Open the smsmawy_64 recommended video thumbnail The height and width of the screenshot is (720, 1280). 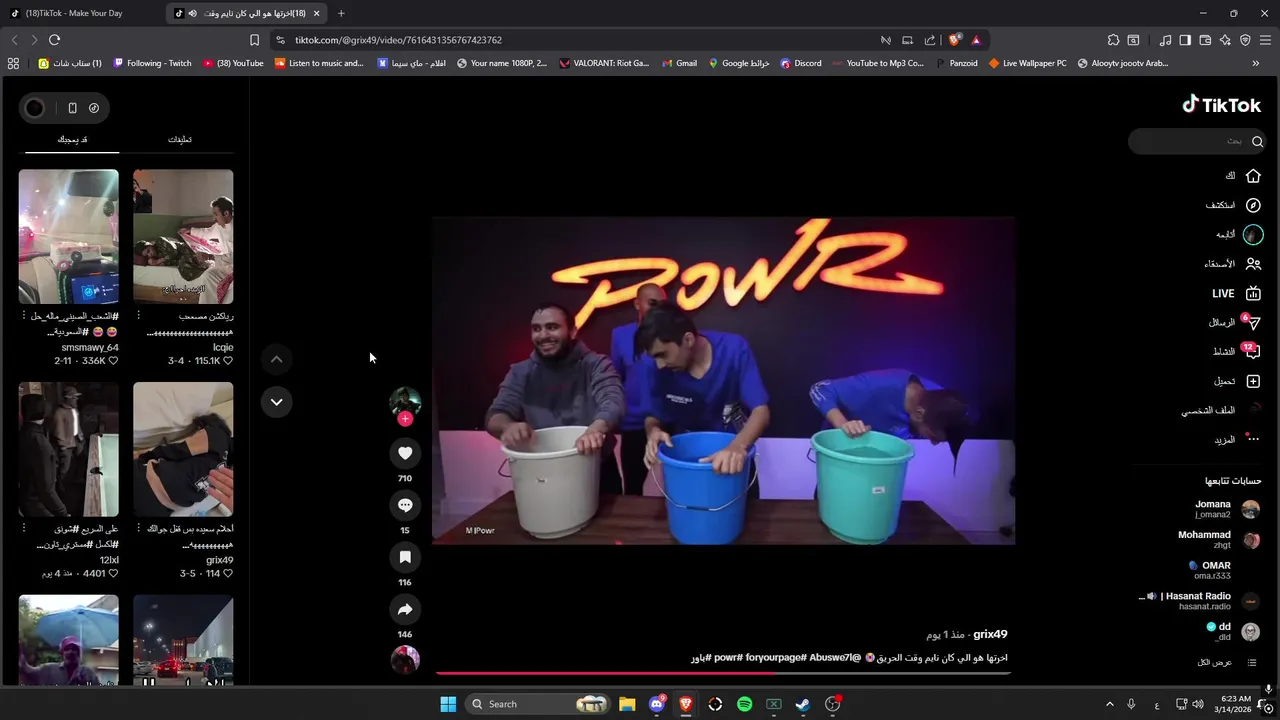68,236
